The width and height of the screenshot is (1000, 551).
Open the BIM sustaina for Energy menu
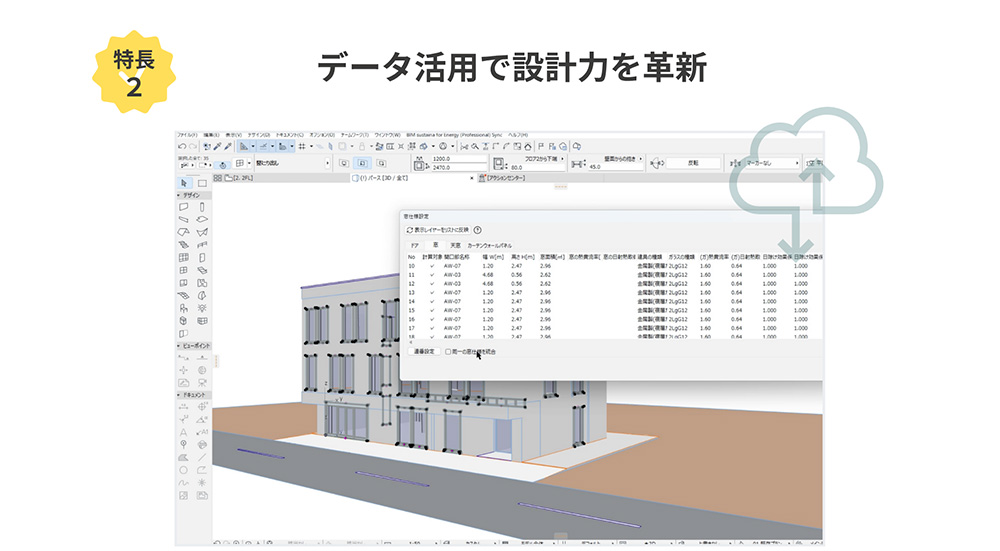455,134
